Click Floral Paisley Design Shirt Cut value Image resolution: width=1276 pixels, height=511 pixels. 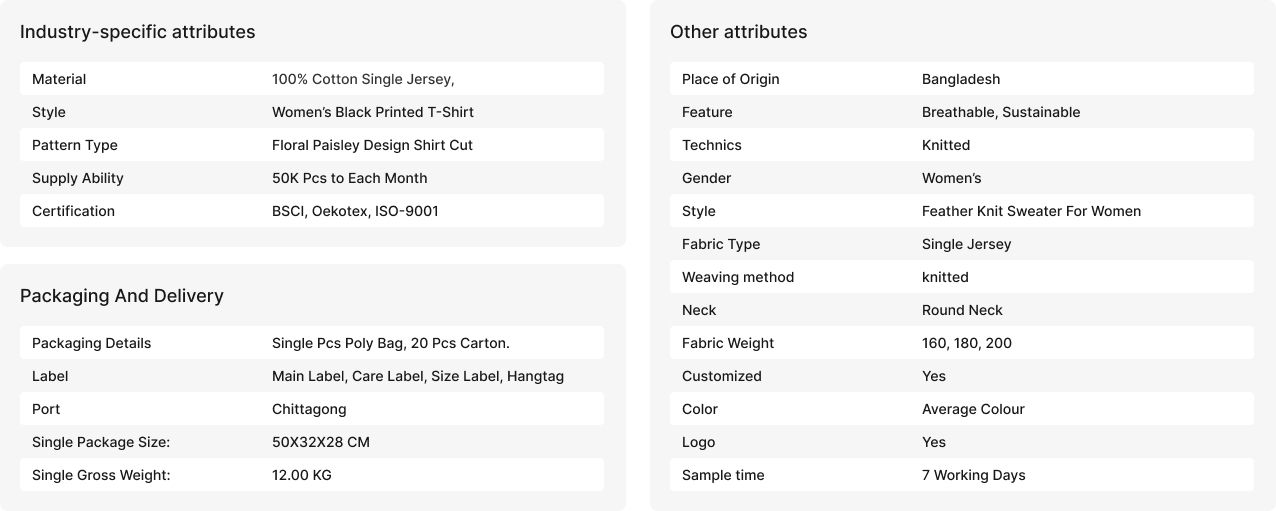[x=372, y=145]
